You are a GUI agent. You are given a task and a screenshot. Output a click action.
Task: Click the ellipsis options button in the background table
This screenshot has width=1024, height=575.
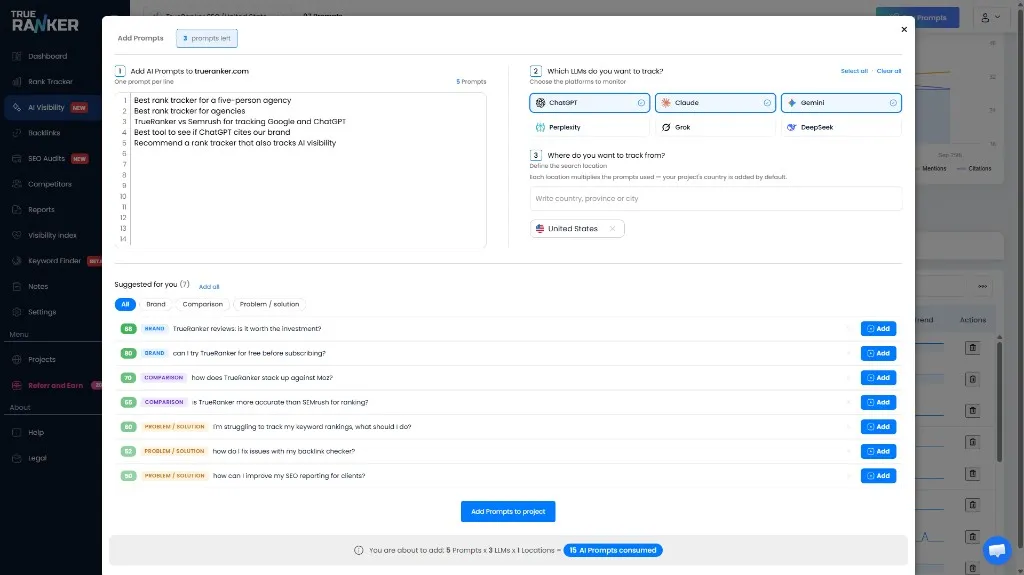tap(982, 286)
